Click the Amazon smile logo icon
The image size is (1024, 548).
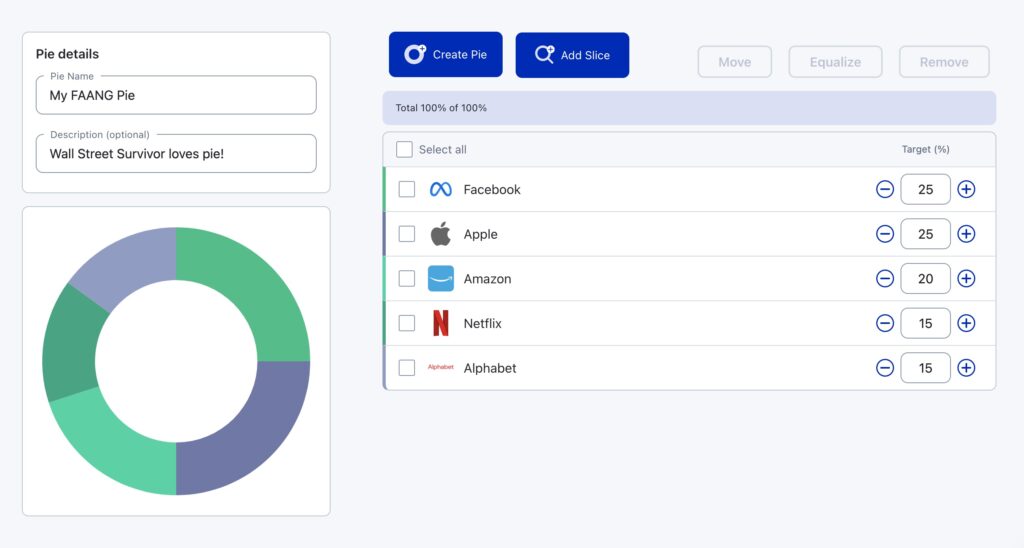441,278
